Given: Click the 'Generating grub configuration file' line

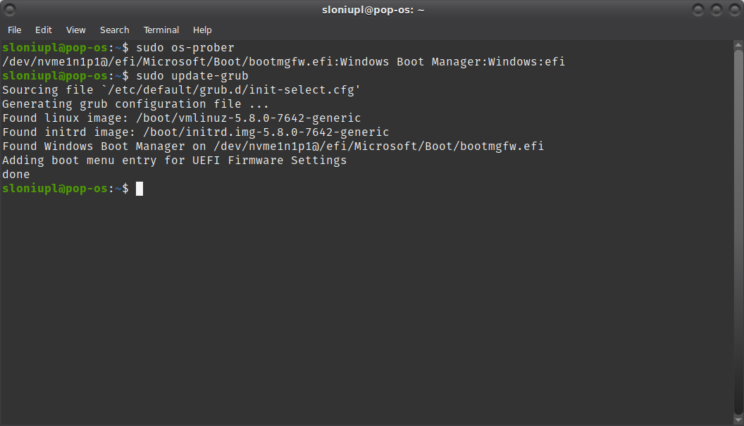Looking at the screenshot, I should point(136,104).
